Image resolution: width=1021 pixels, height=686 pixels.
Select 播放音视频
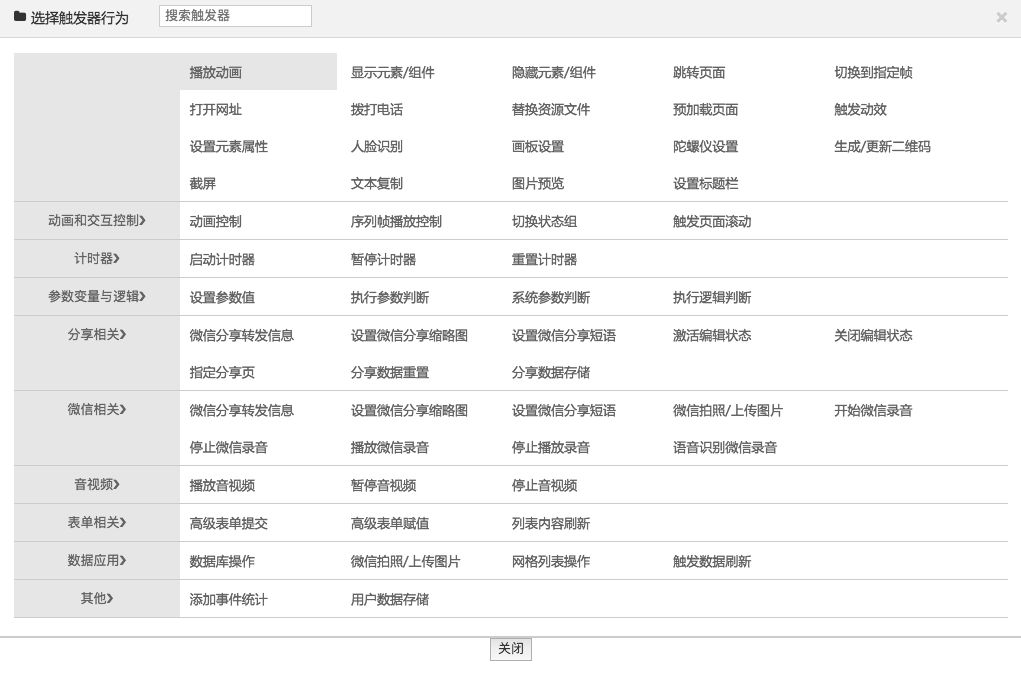[222, 485]
